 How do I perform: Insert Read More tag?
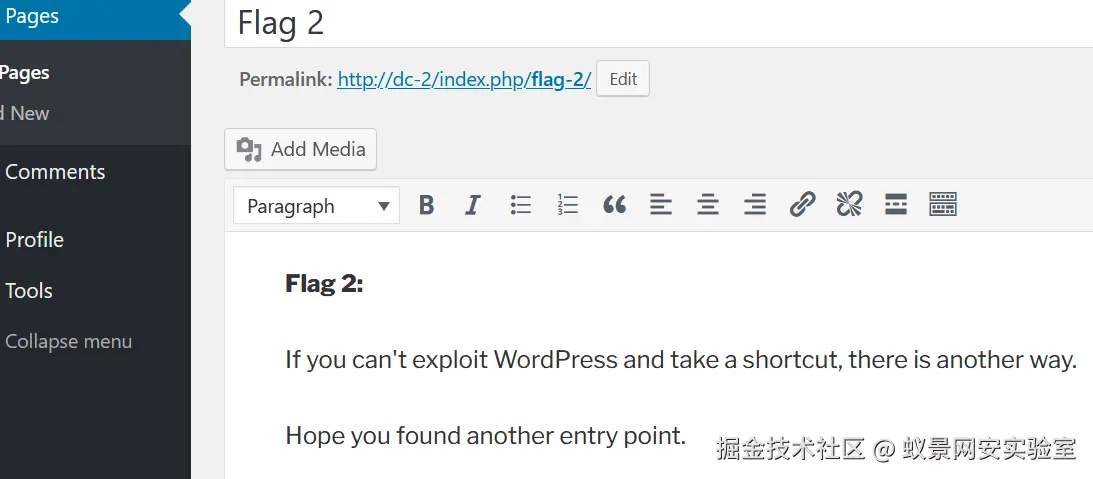(x=896, y=205)
